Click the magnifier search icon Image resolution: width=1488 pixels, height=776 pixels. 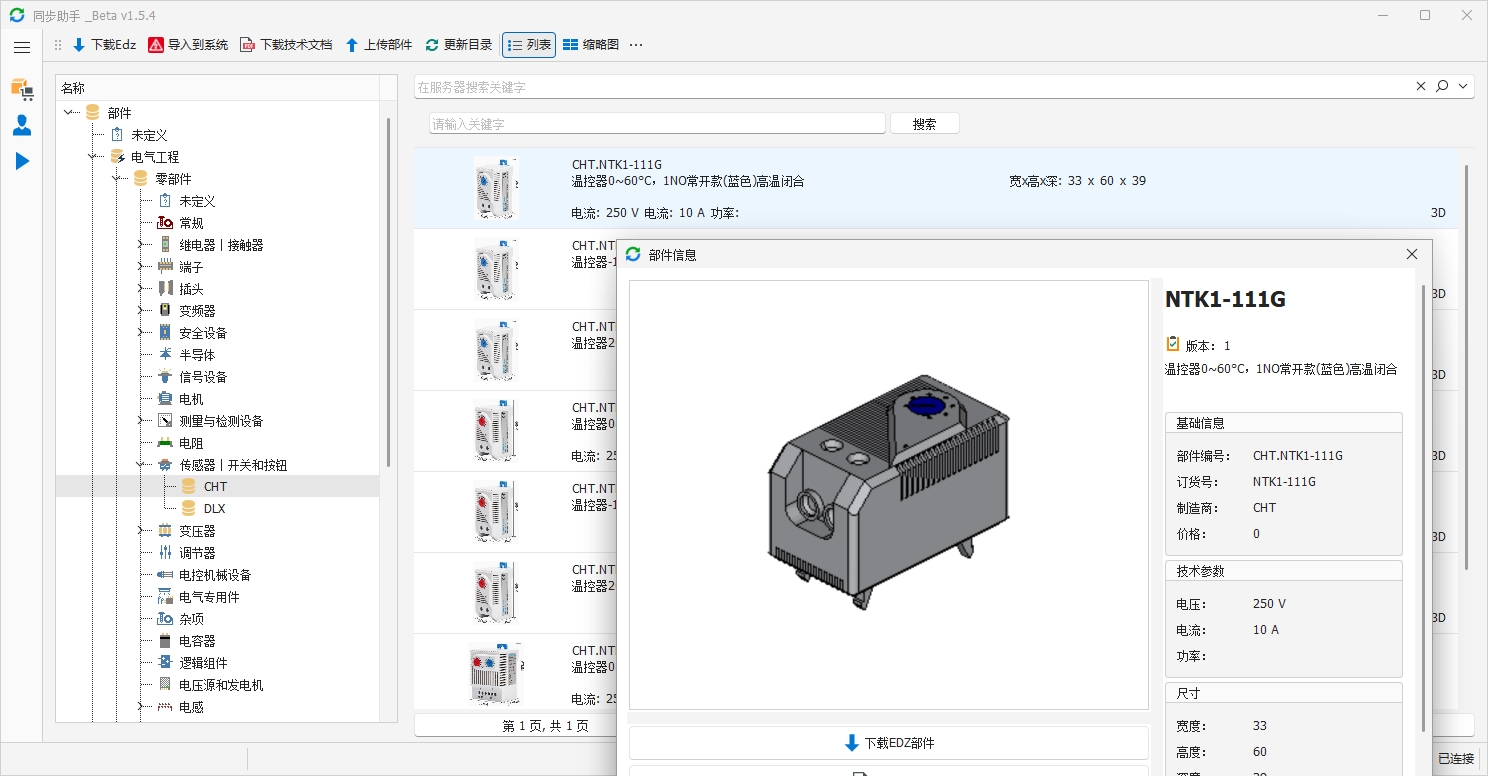(x=1442, y=87)
